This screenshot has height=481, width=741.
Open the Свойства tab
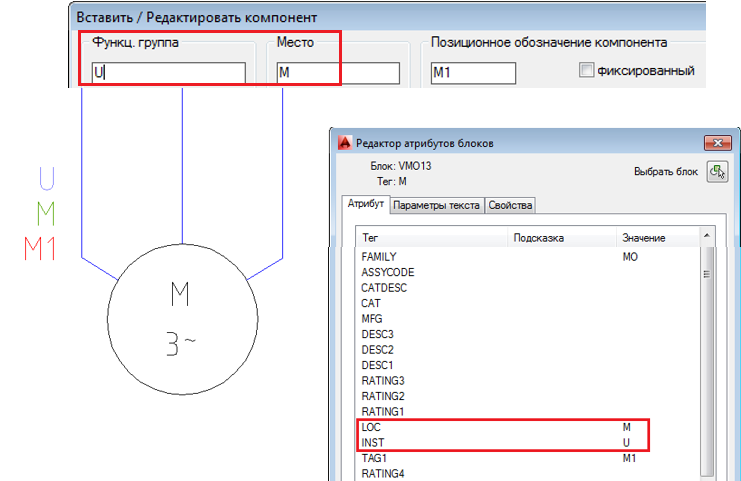coord(510,206)
